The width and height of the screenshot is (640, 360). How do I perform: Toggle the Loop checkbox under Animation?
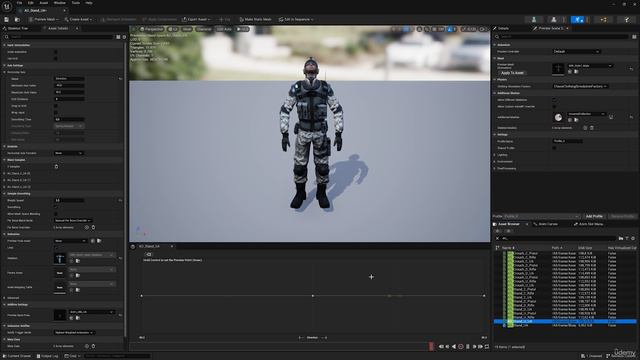[56, 248]
